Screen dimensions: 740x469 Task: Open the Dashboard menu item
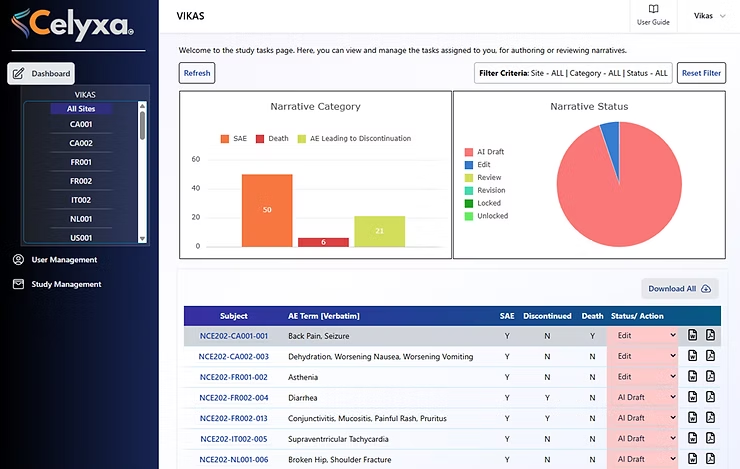pos(41,74)
